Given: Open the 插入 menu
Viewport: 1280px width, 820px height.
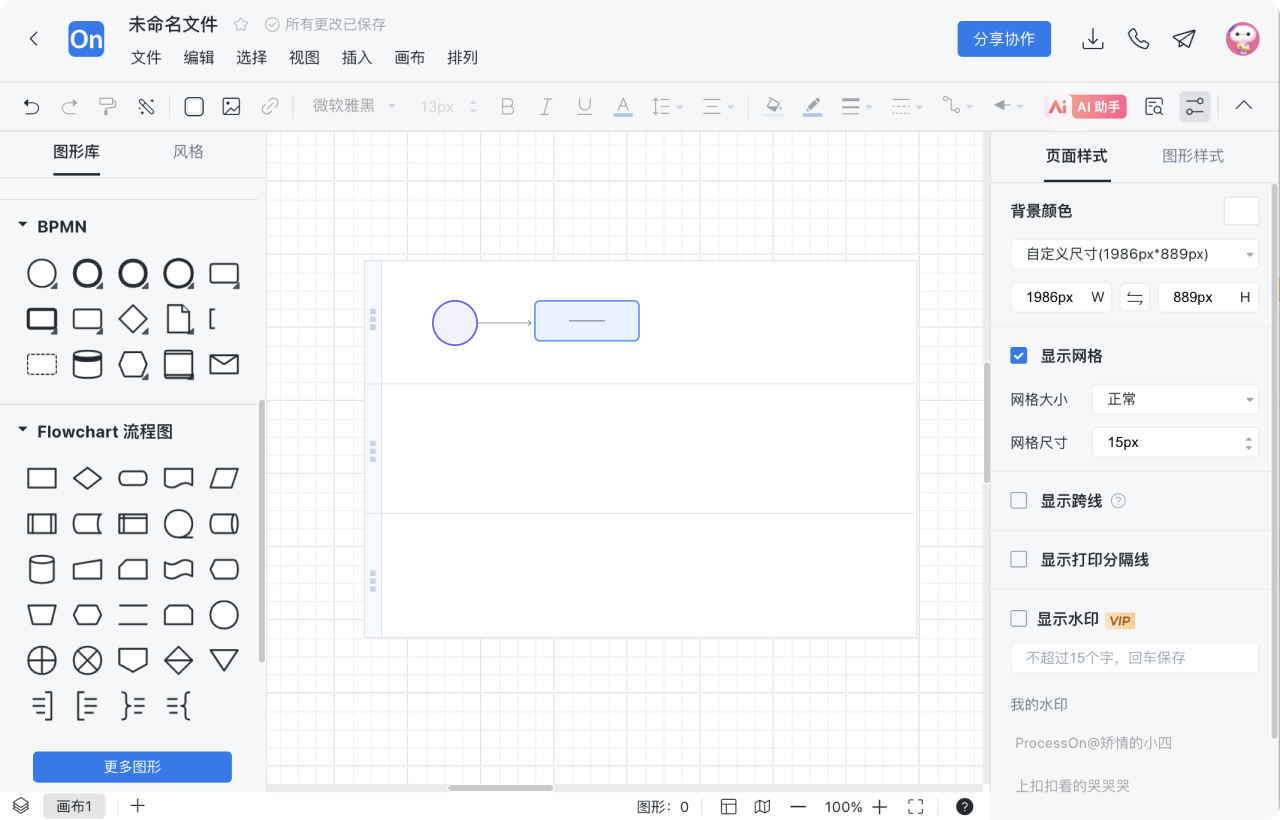Looking at the screenshot, I should tap(357, 58).
